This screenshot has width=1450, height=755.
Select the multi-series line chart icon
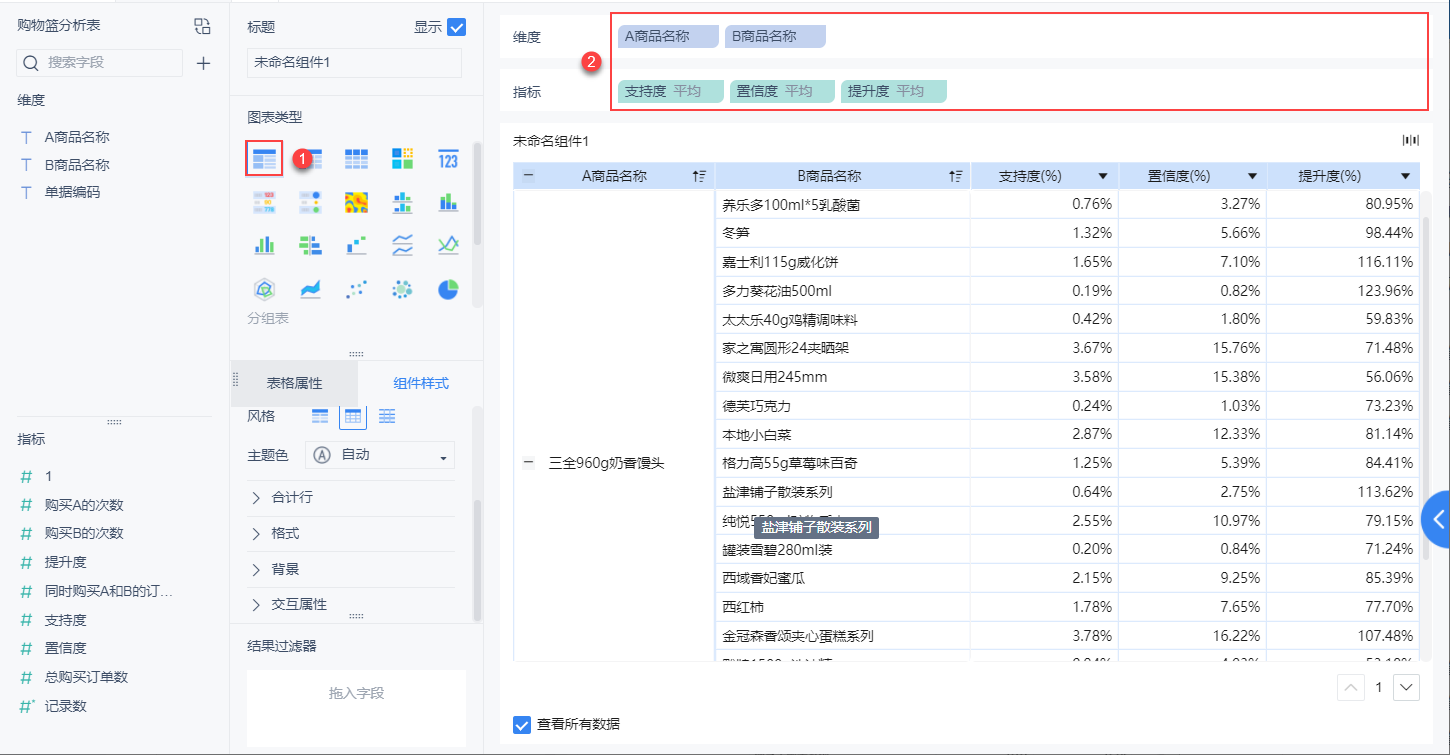[x=448, y=244]
